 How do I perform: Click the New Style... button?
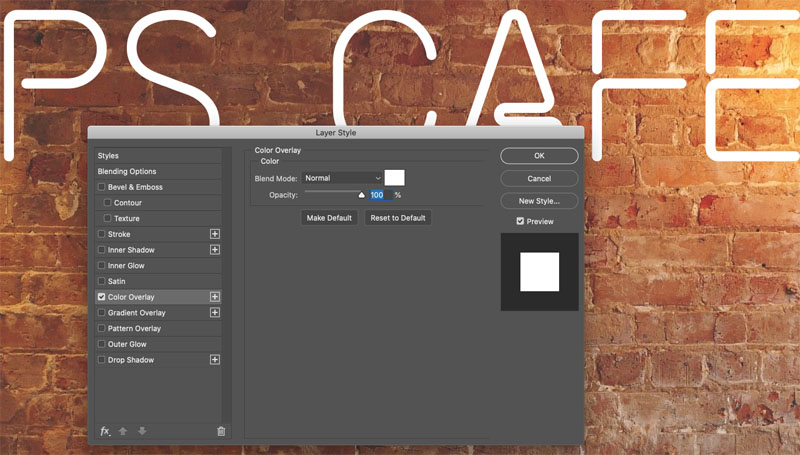pos(539,201)
